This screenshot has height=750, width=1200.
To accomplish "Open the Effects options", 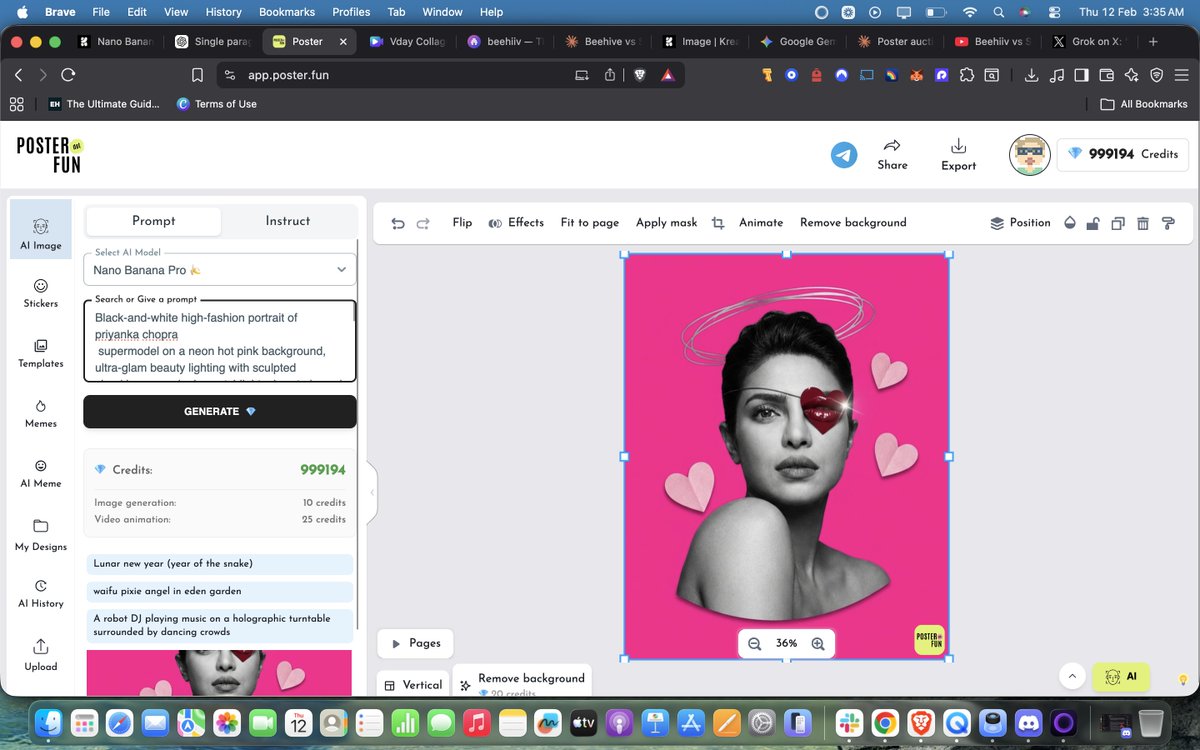I will tap(516, 223).
